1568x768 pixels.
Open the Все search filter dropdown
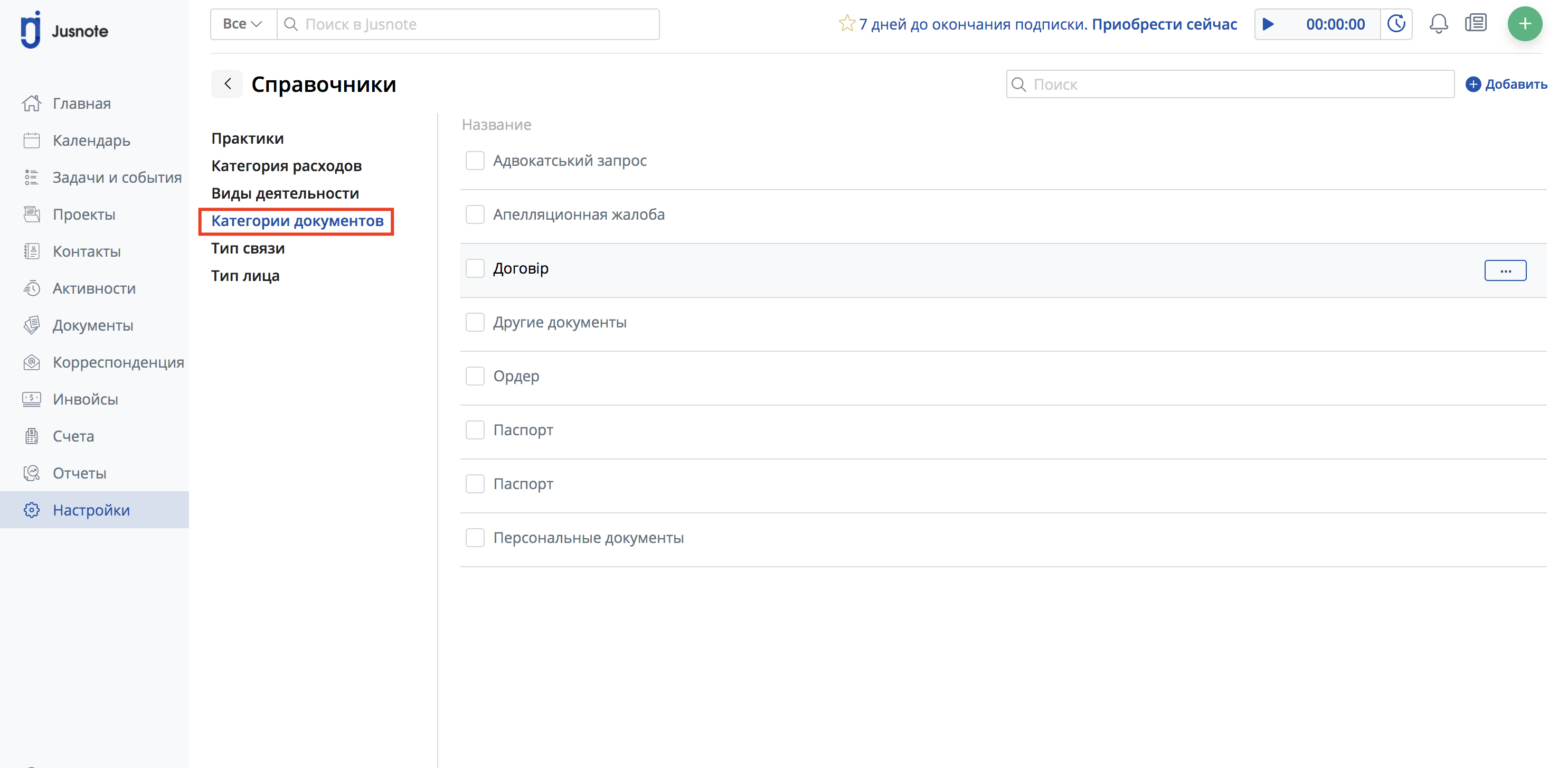(x=243, y=24)
